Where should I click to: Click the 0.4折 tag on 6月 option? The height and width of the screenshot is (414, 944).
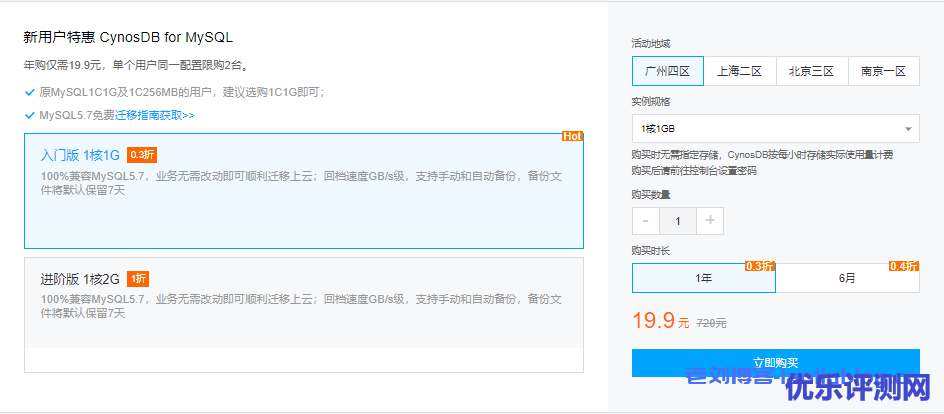904,266
